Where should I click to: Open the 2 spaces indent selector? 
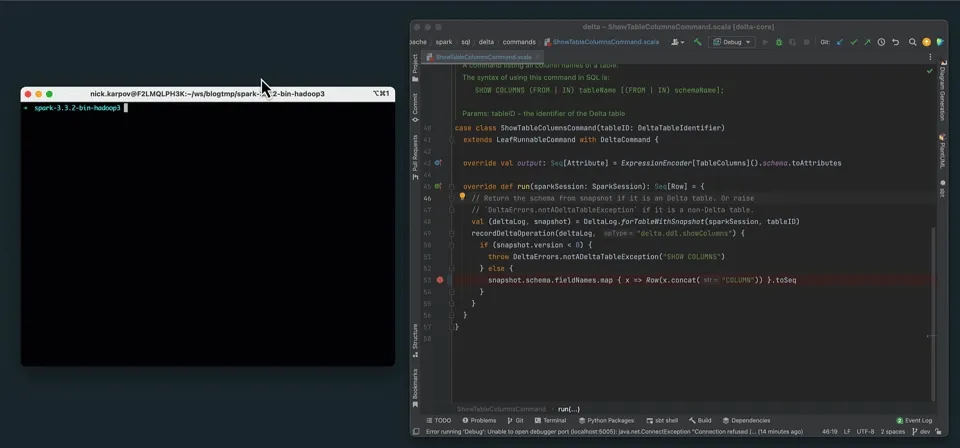893,432
